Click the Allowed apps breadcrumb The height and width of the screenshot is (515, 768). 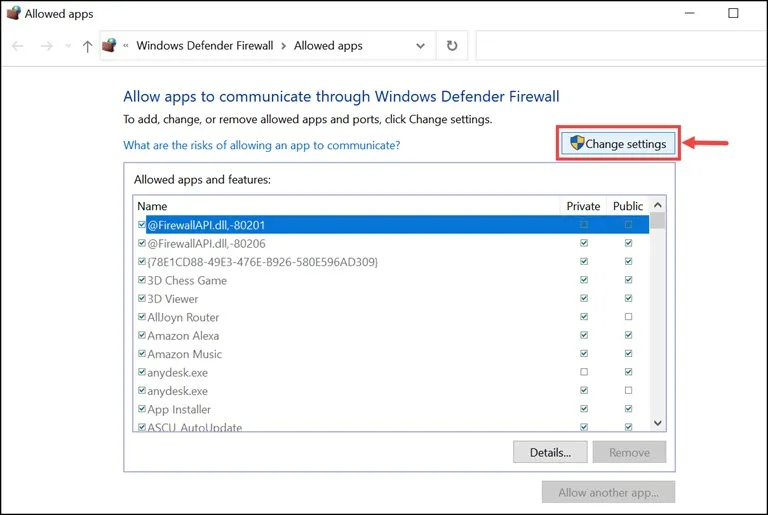pyautogui.click(x=328, y=46)
